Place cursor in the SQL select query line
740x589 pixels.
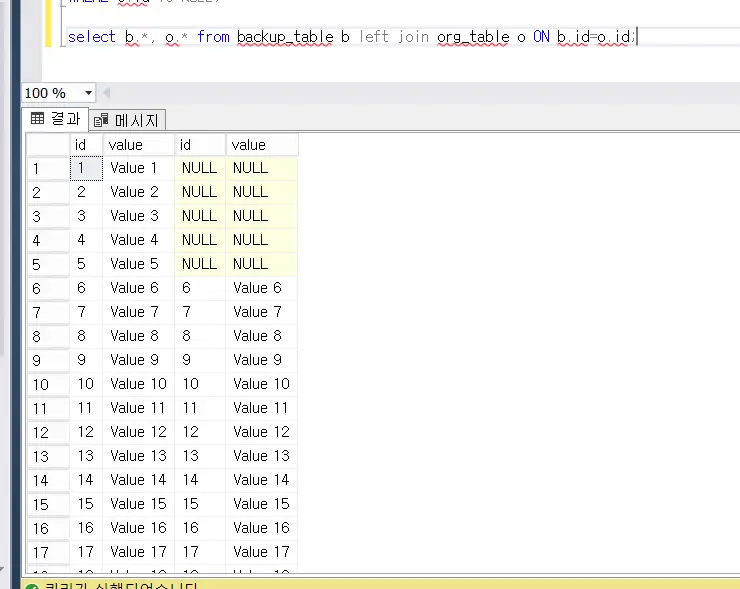pos(352,37)
